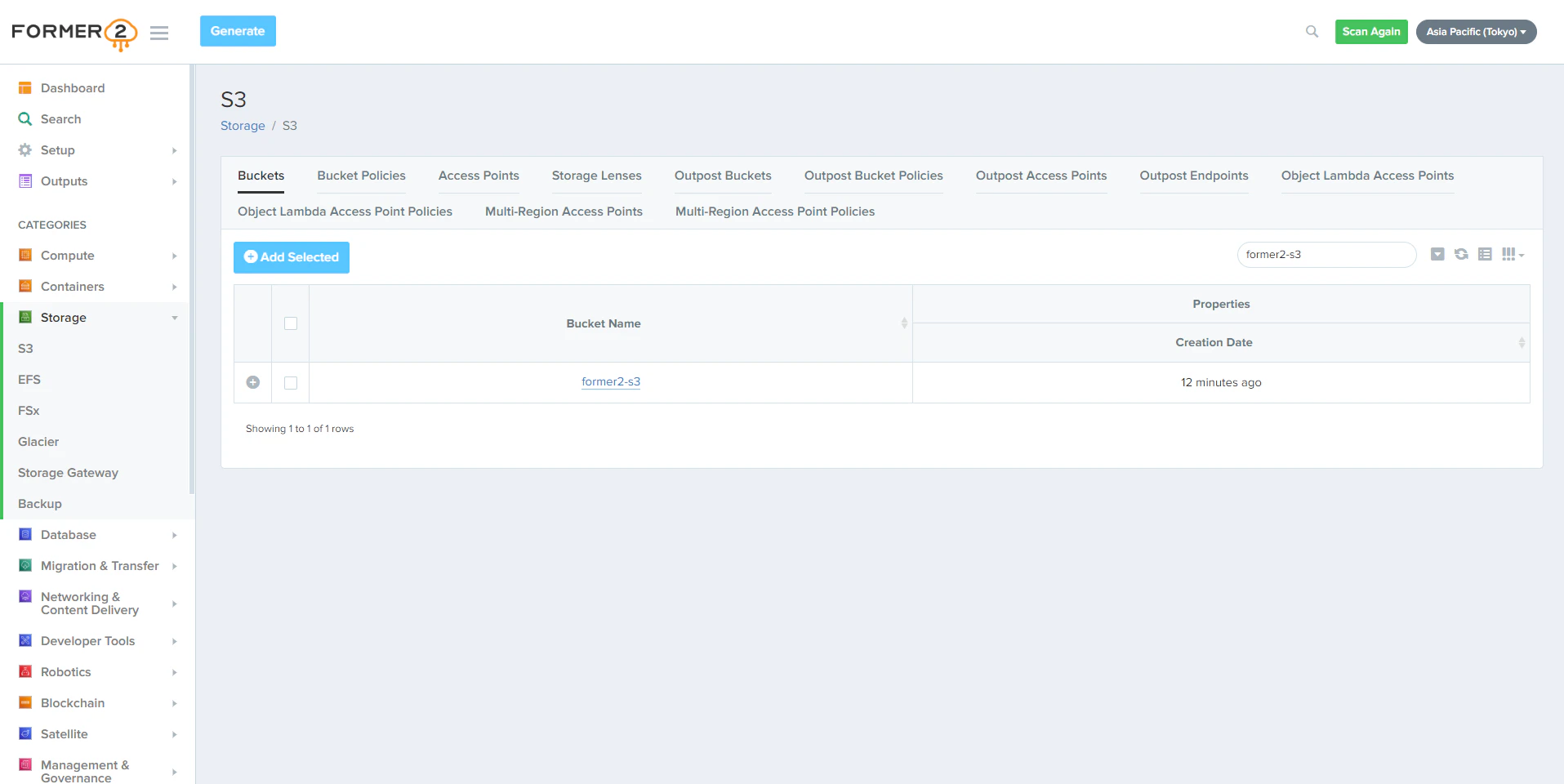Click the Outputs list icon
The height and width of the screenshot is (784, 1564).
coord(25,181)
